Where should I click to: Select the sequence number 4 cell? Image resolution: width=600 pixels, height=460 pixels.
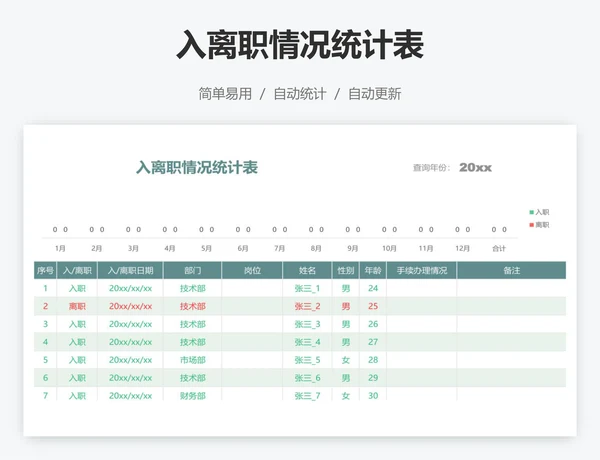[45, 342]
